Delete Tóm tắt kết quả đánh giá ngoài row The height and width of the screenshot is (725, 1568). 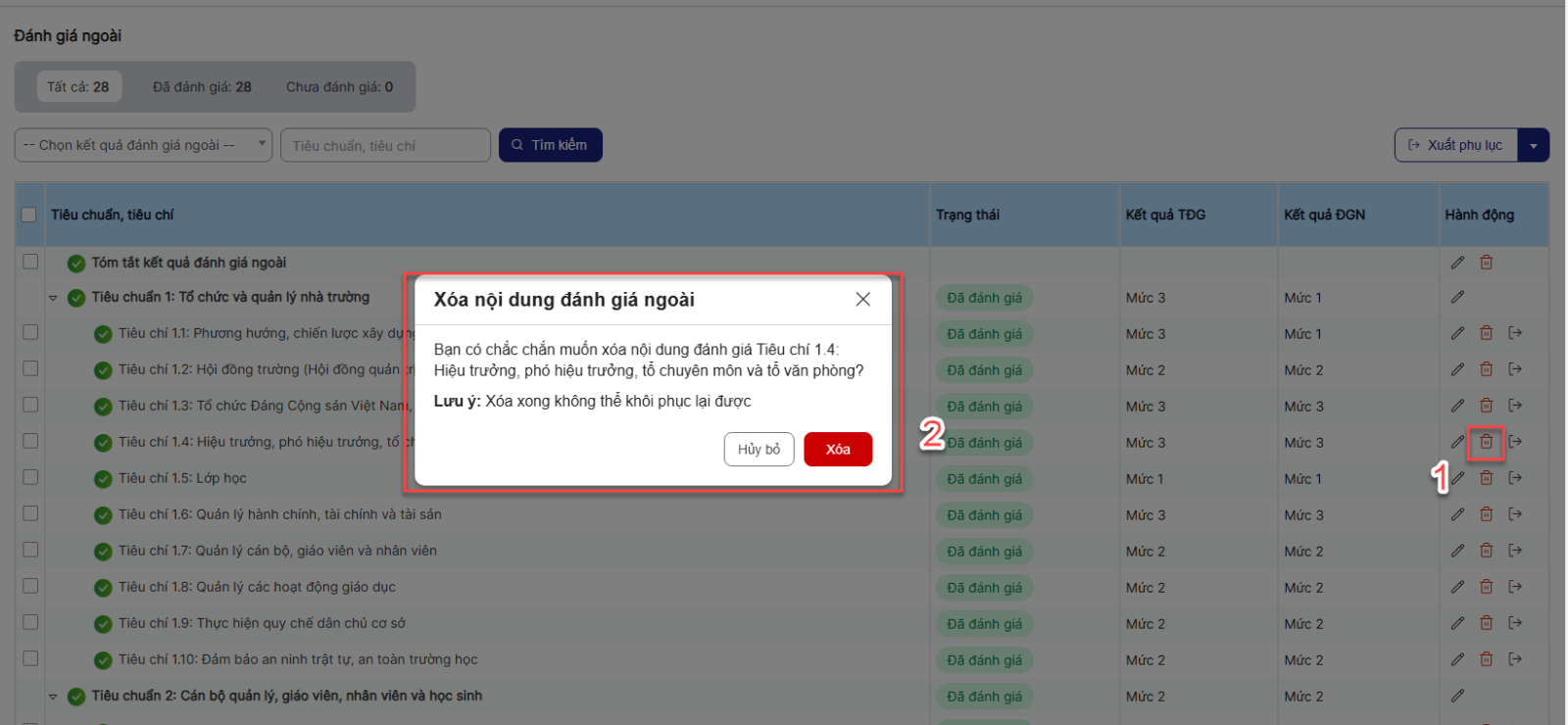[1486, 262]
